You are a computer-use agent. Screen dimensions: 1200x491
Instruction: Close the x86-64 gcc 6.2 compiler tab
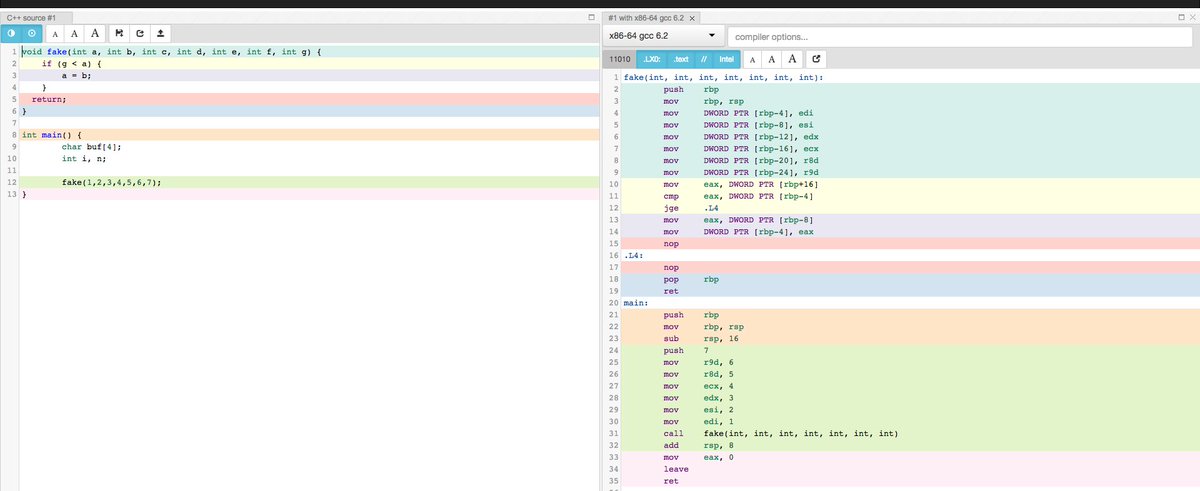coord(694,18)
